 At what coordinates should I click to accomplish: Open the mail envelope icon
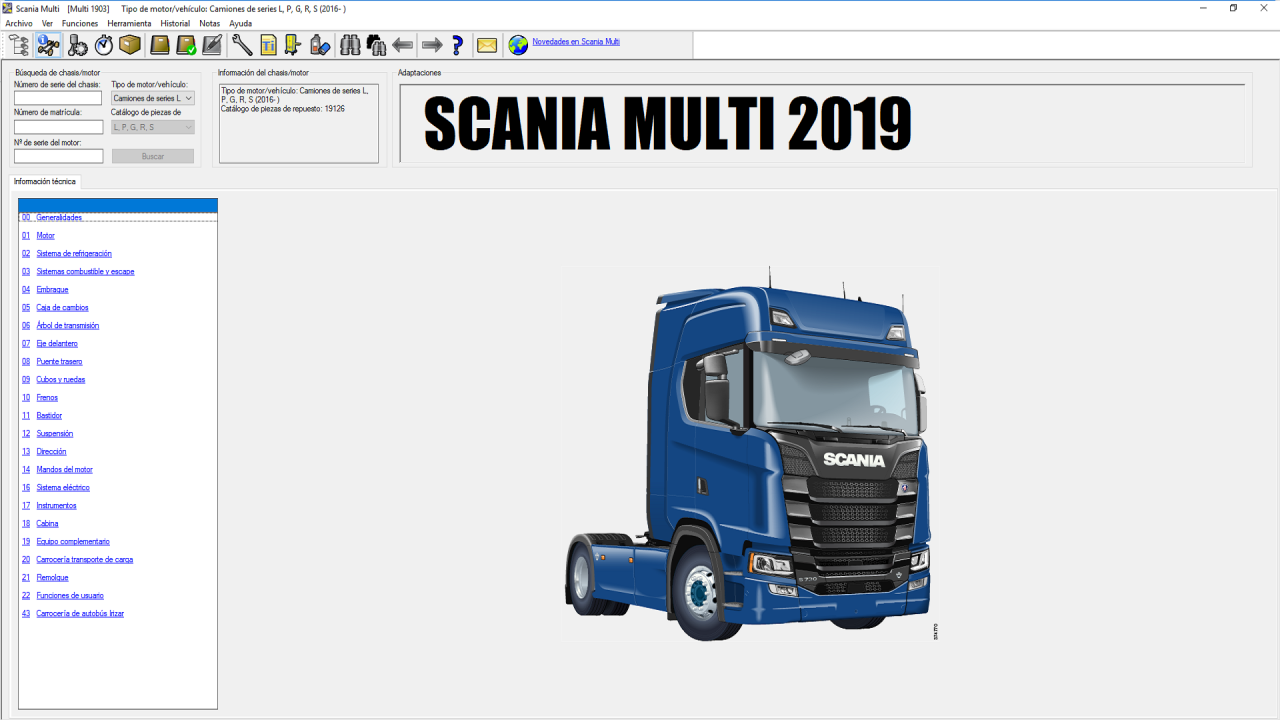(x=486, y=45)
